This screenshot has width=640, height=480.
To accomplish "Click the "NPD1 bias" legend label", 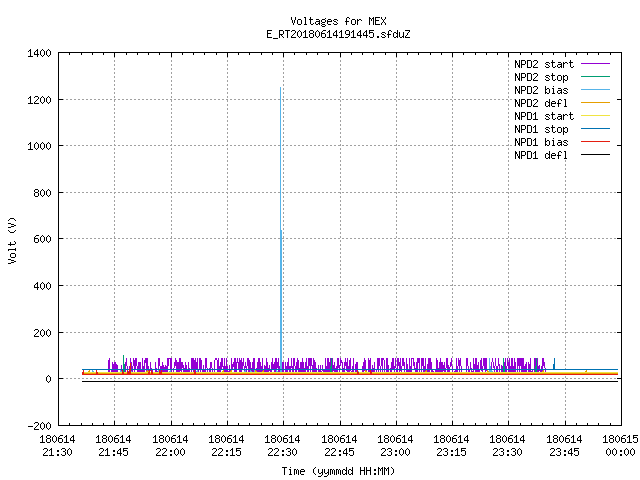I will [541, 142].
